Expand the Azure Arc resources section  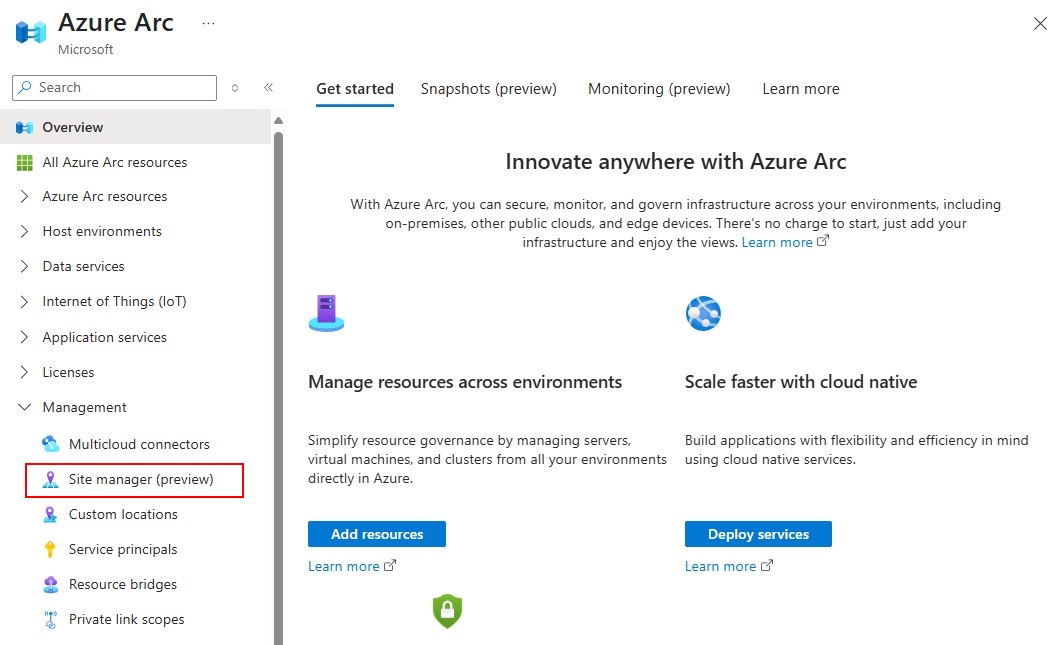tap(22, 196)
